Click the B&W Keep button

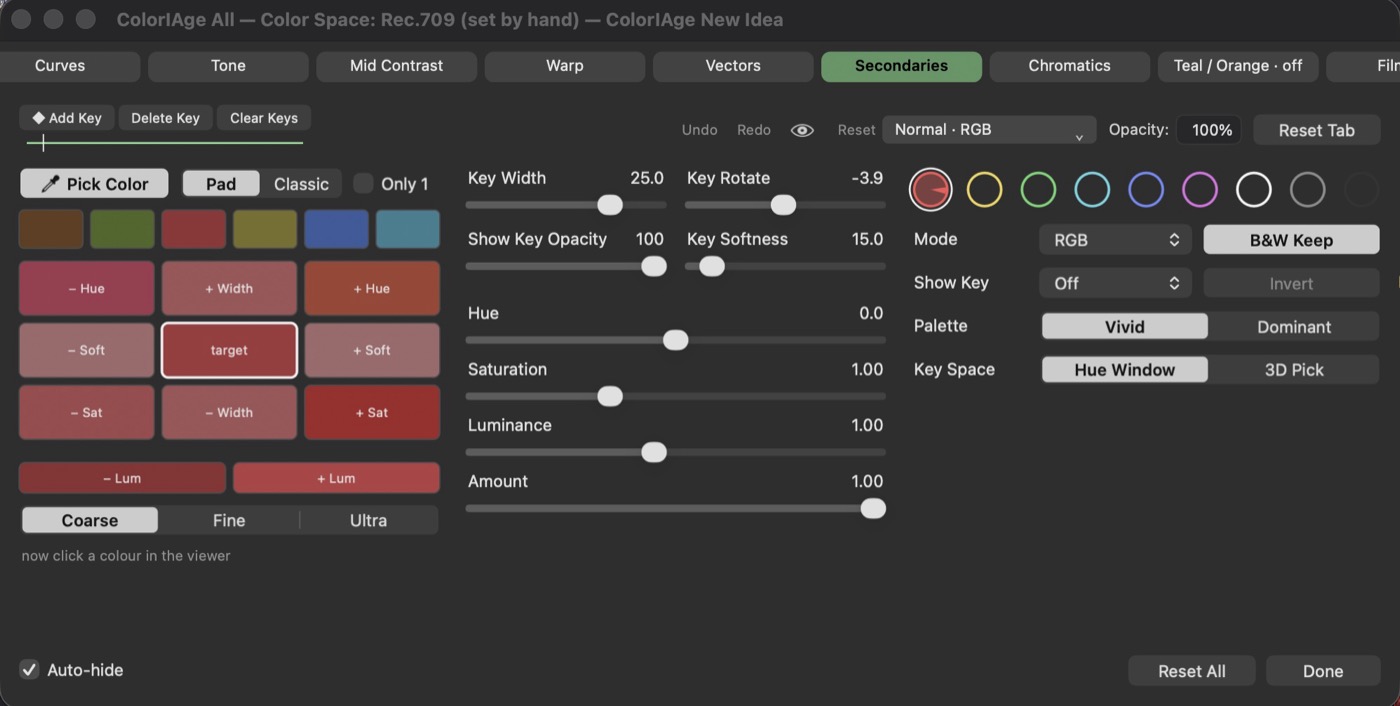point(1291,240)
